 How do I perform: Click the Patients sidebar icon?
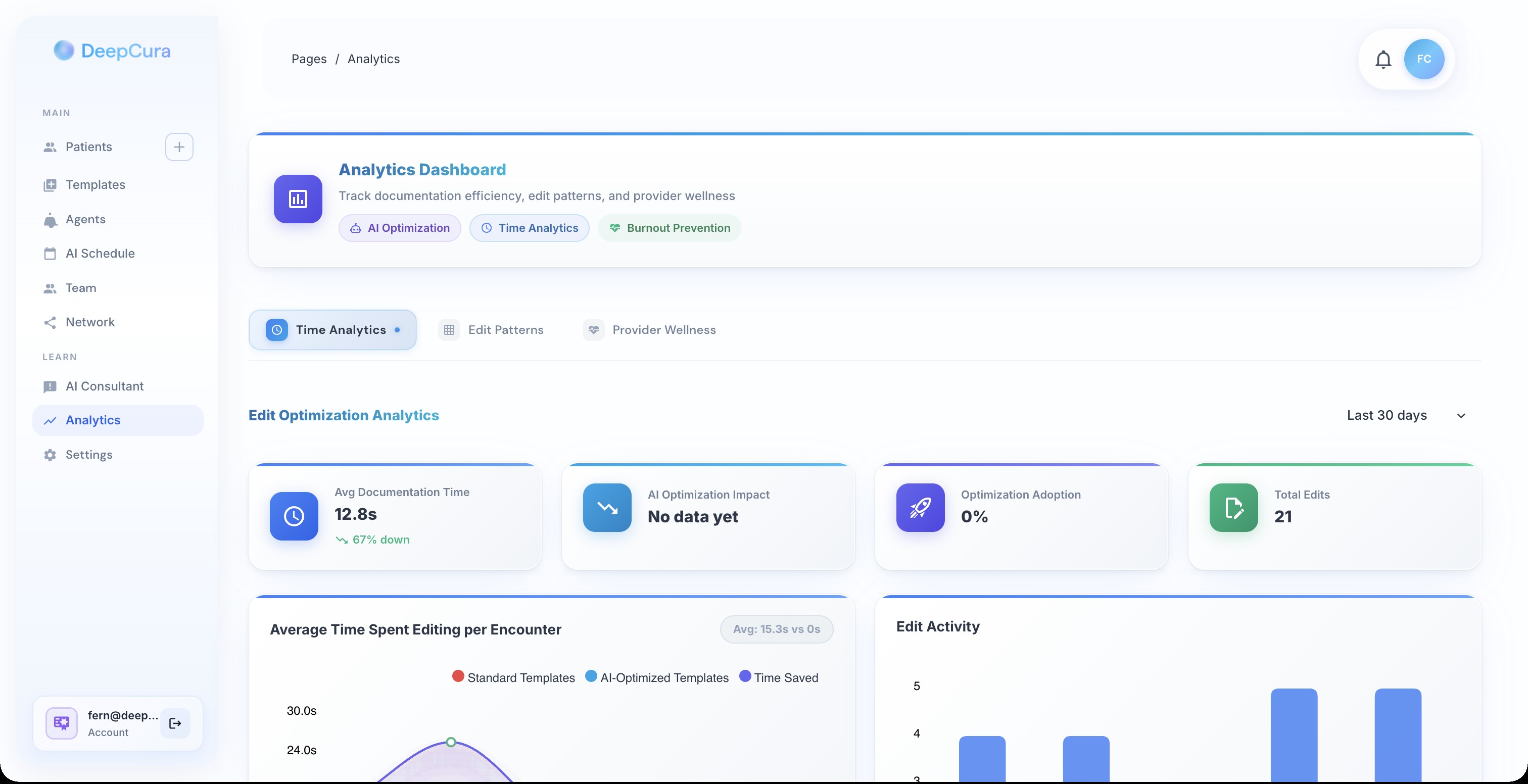(50, 147)
